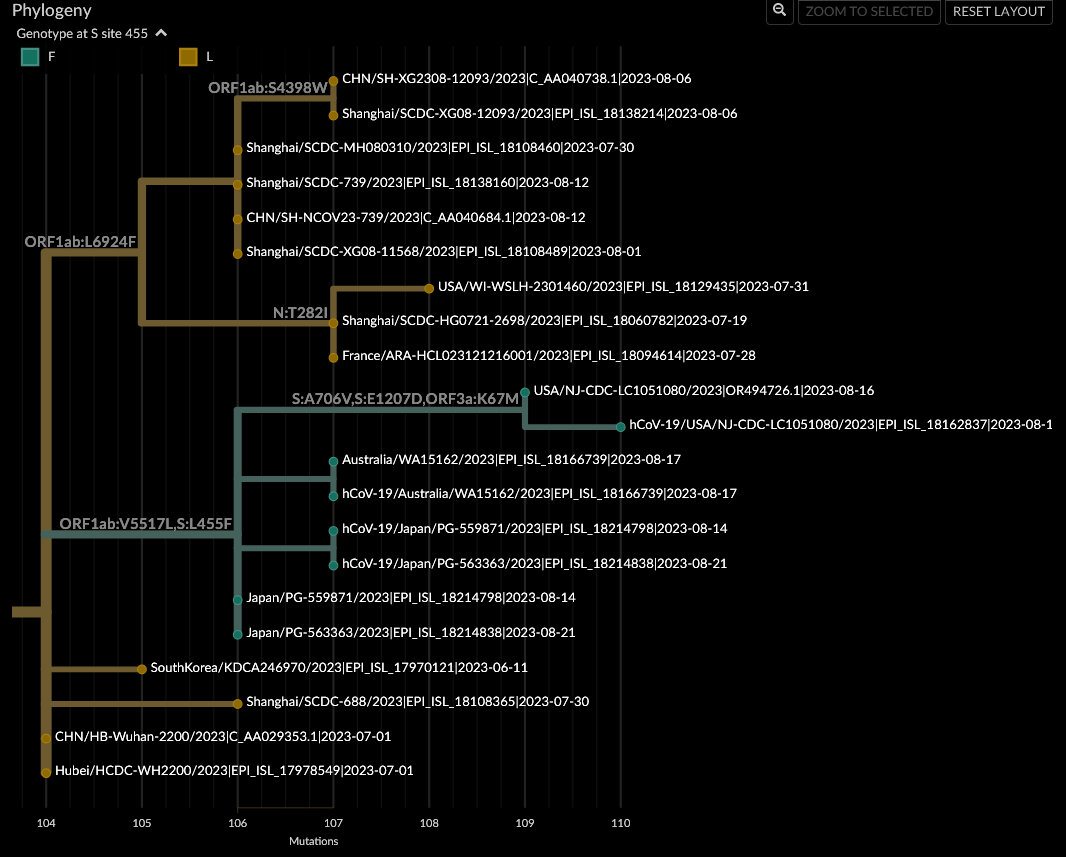Select the teal tip node for Australia/WA15162
1066x857 pixels.
332,459
